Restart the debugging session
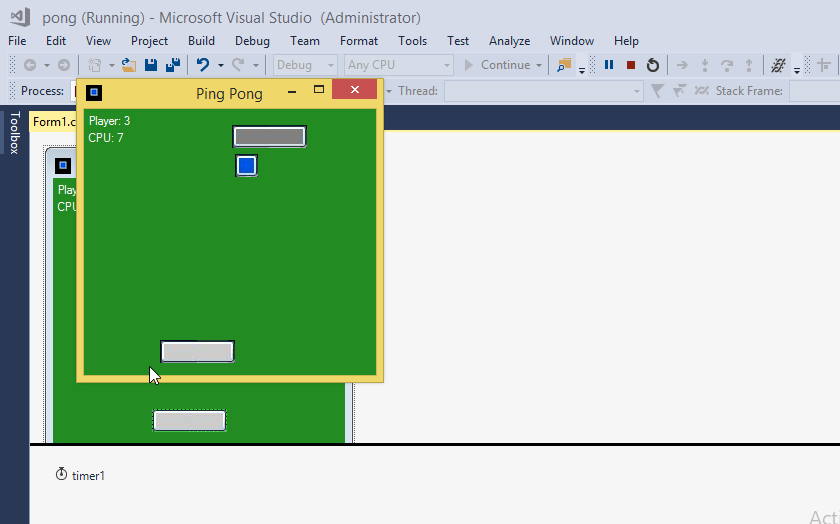Screen dimensions: 840x524 click(652, 65)
